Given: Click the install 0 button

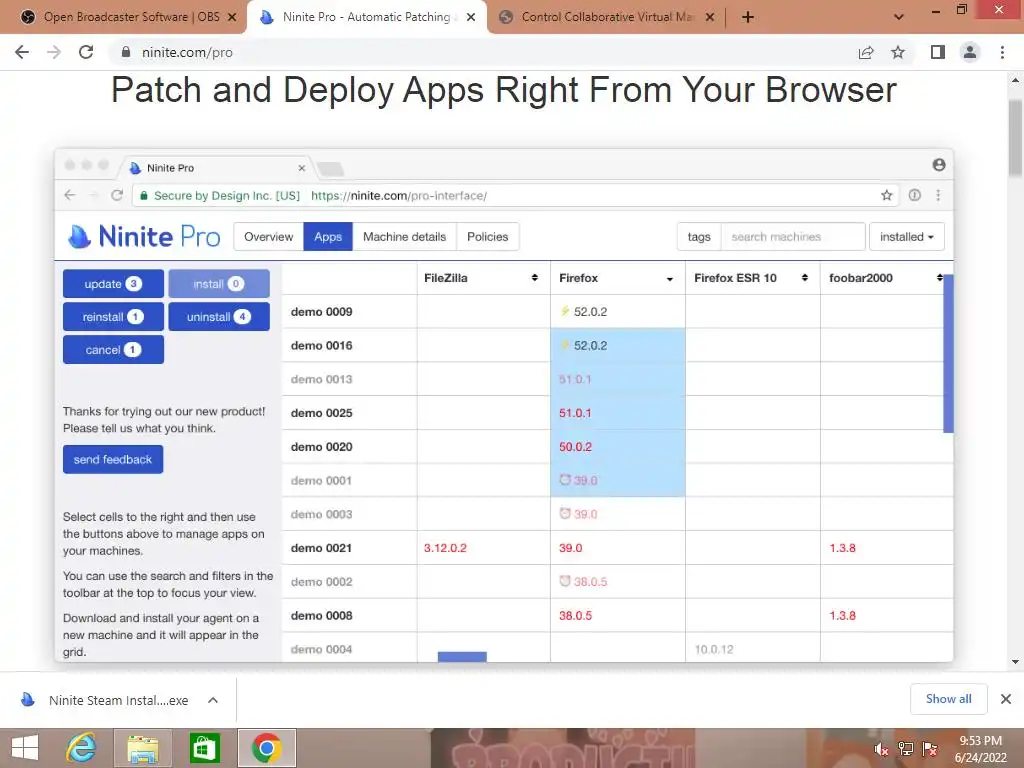Looking at the screenshot, I should (219, 283).
